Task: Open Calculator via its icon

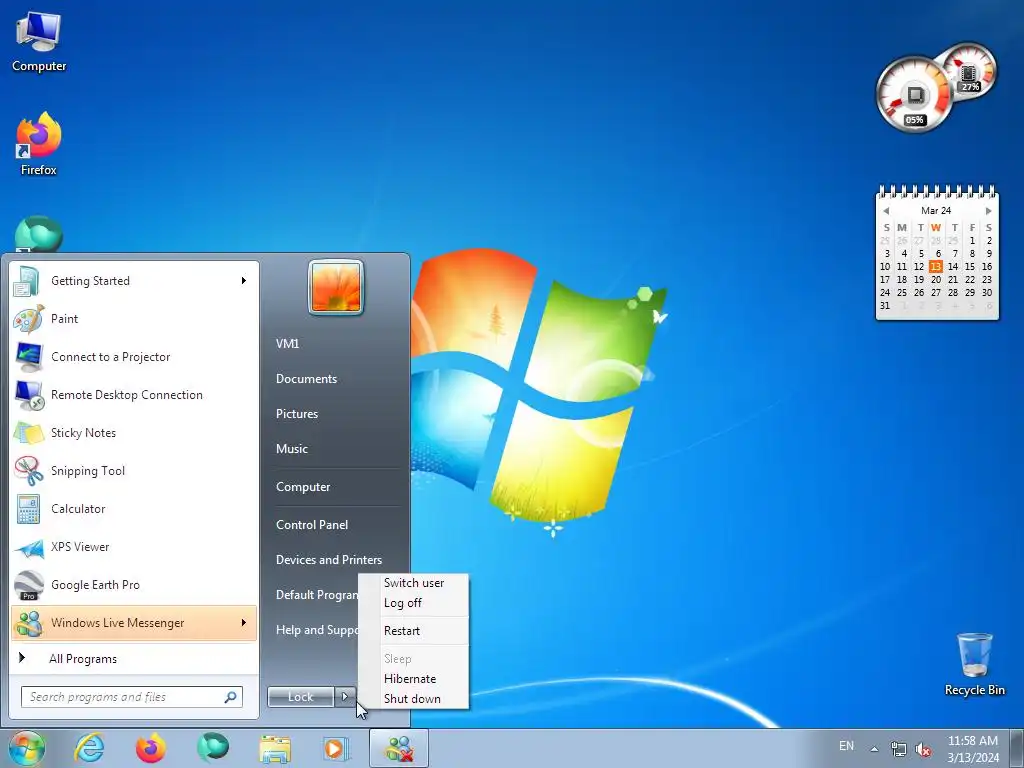Action: (28, 509)
